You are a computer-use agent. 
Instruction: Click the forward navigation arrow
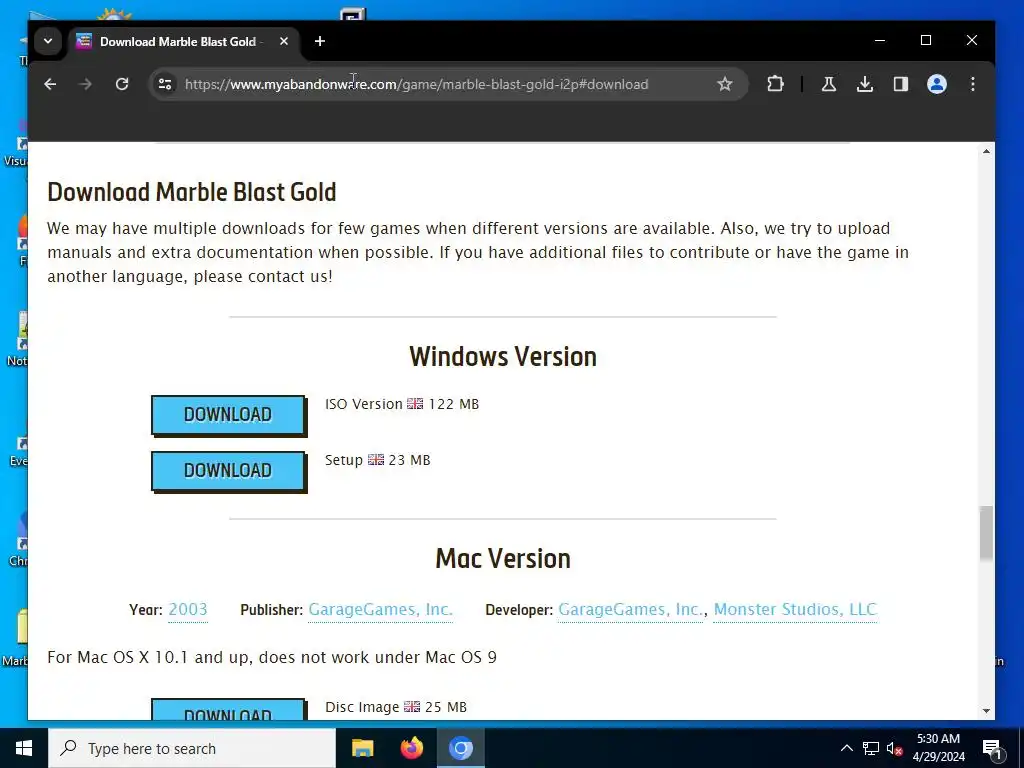[86, 84]
